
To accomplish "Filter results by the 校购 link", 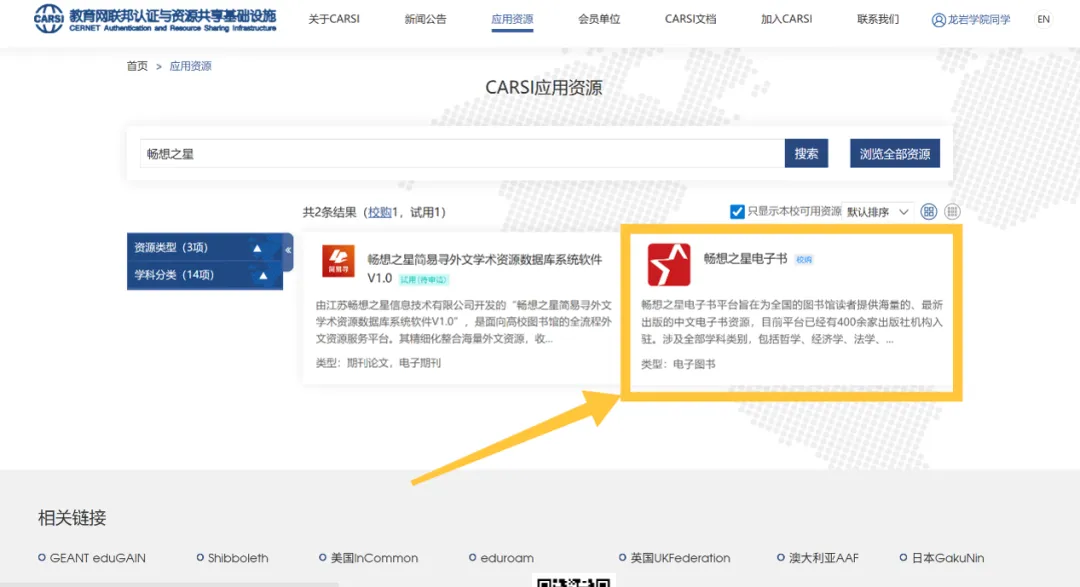I will (x=380, y=212).
